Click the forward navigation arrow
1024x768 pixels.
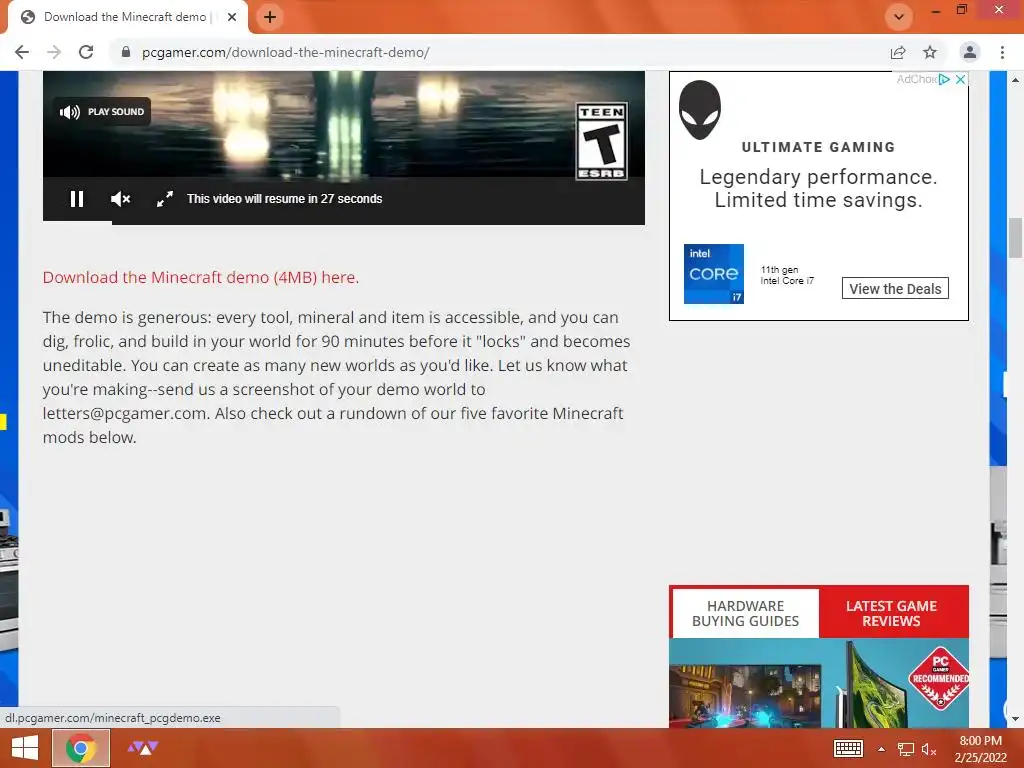tap(54, 52)
